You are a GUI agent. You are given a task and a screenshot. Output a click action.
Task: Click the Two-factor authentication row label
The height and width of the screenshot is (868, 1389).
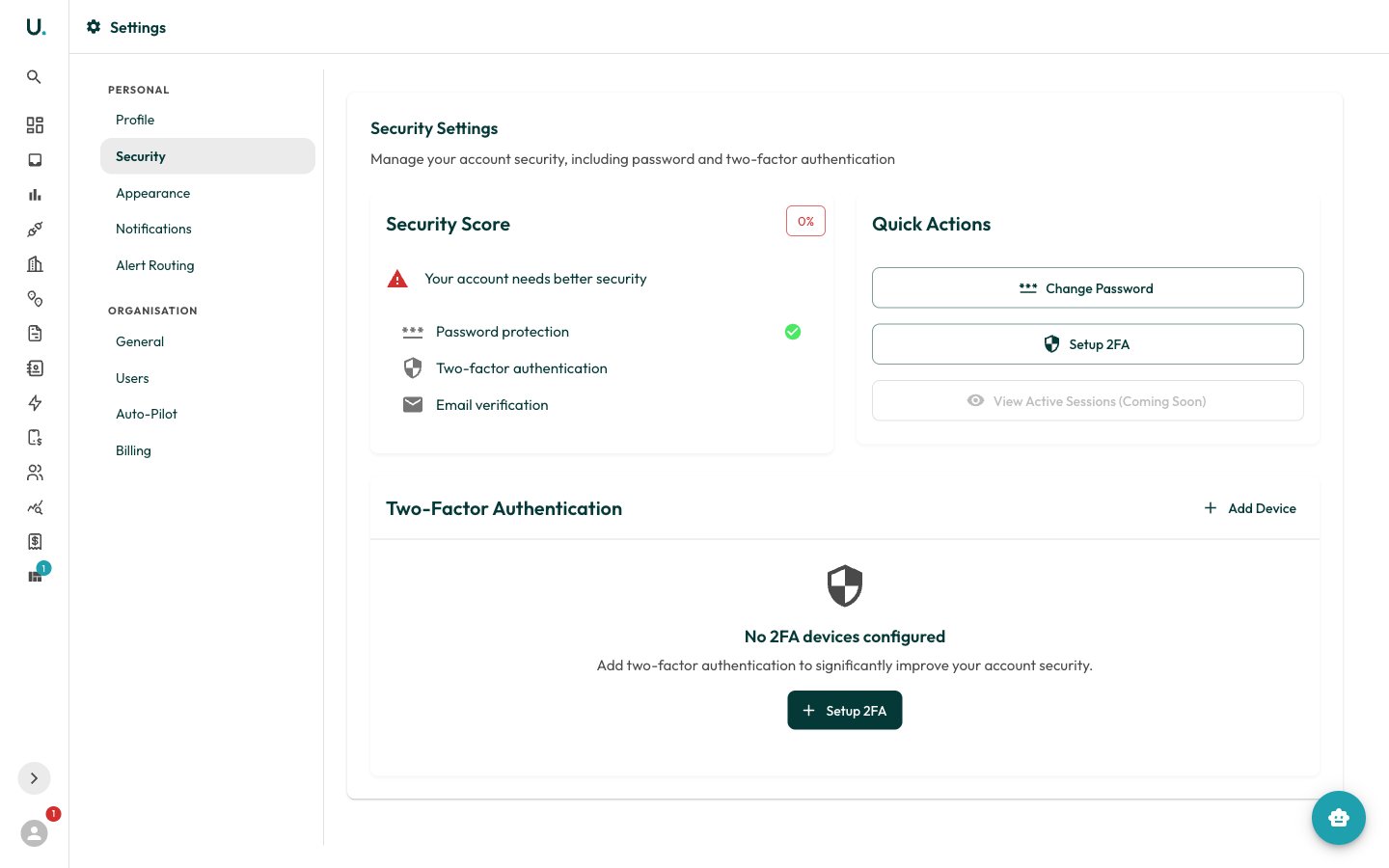pyautogui.click(x=522, y=368)
